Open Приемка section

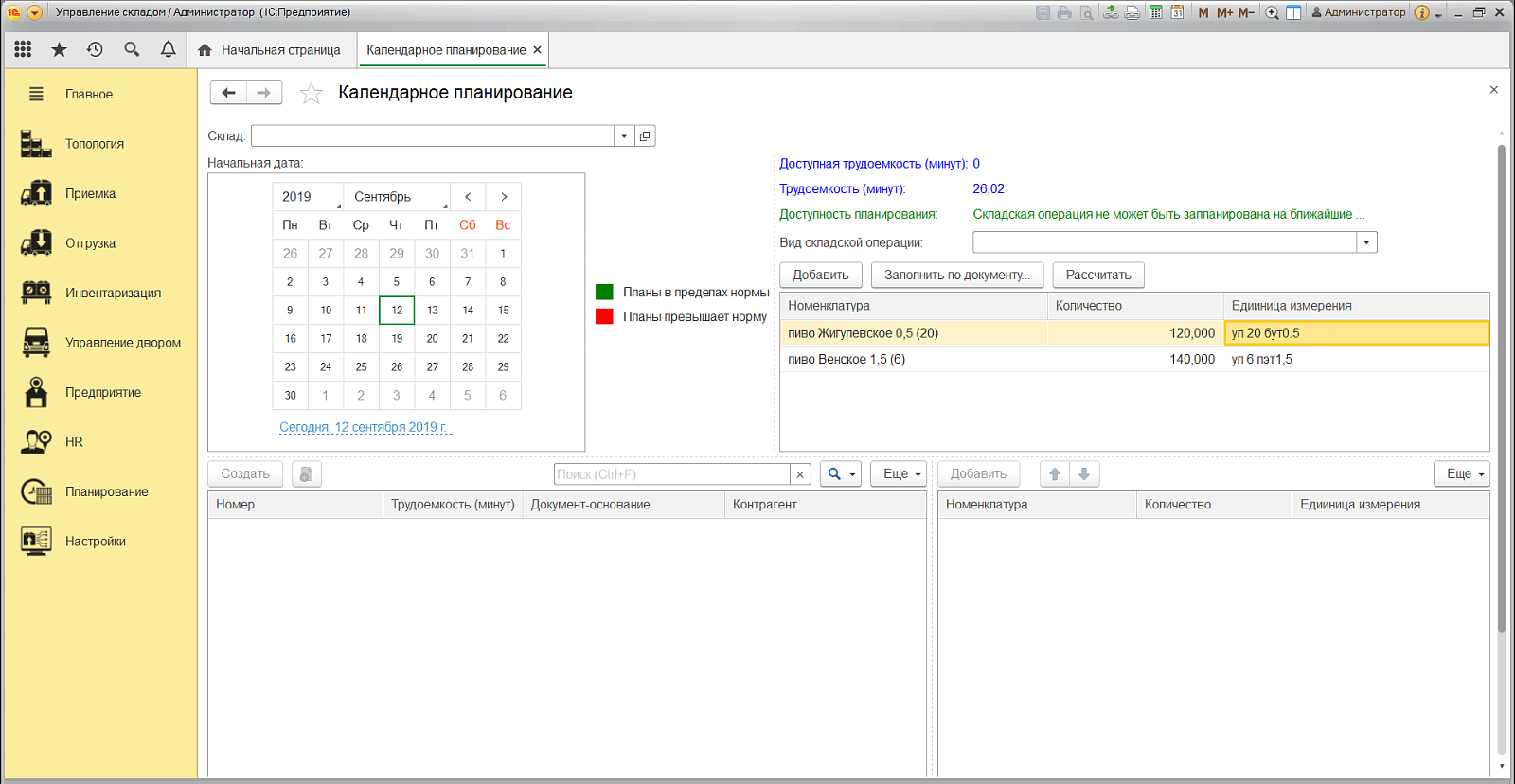101,193
